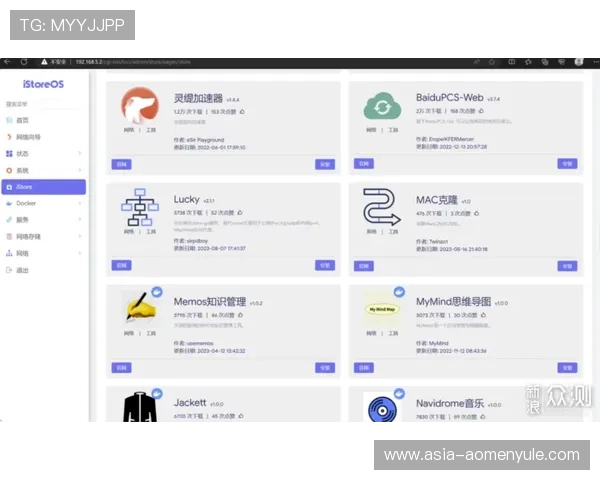Reload the page with browser refresh icon
The height and width of the screenshot is (480, 600).
[x=24, y=62]
